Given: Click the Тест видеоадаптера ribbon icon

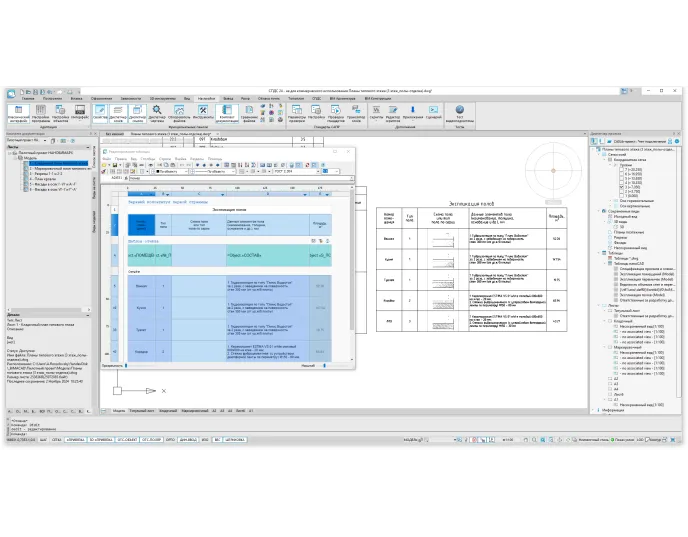Looking at the screenshot, I should (x=460, y=112).
